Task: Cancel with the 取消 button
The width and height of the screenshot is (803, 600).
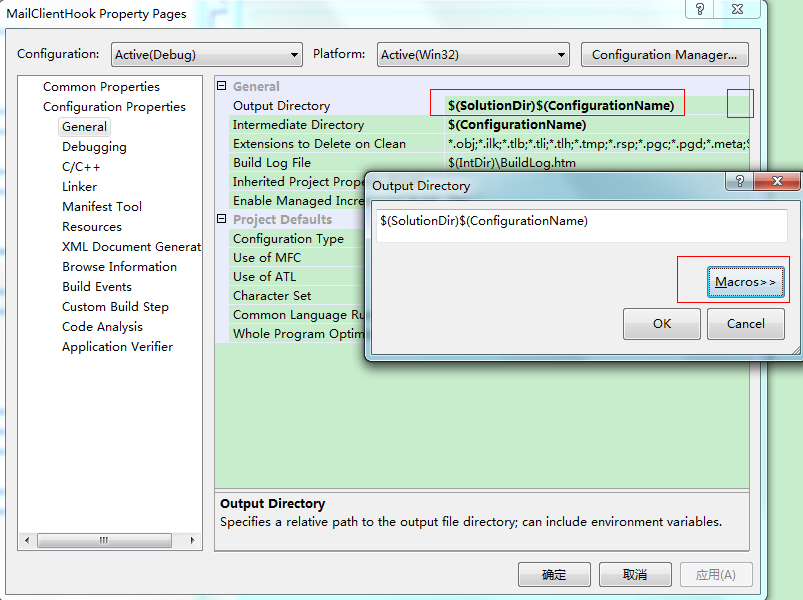Action: click(635, 574)
